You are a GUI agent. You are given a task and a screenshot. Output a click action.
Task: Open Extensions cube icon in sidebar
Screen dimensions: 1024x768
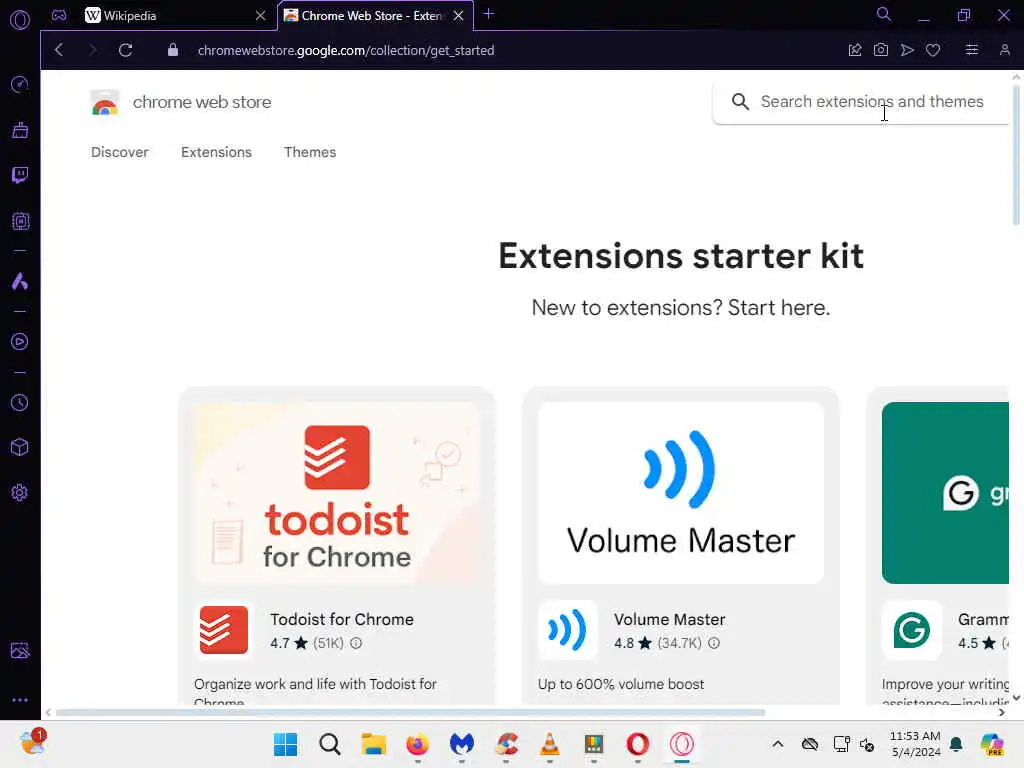[20, 447]
